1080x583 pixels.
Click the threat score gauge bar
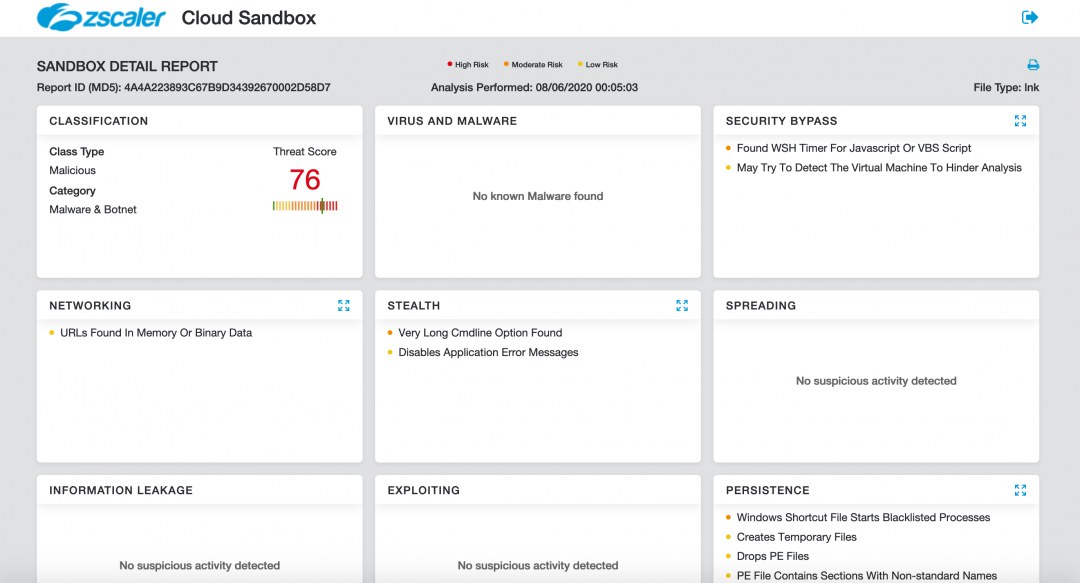pos(305,206)
